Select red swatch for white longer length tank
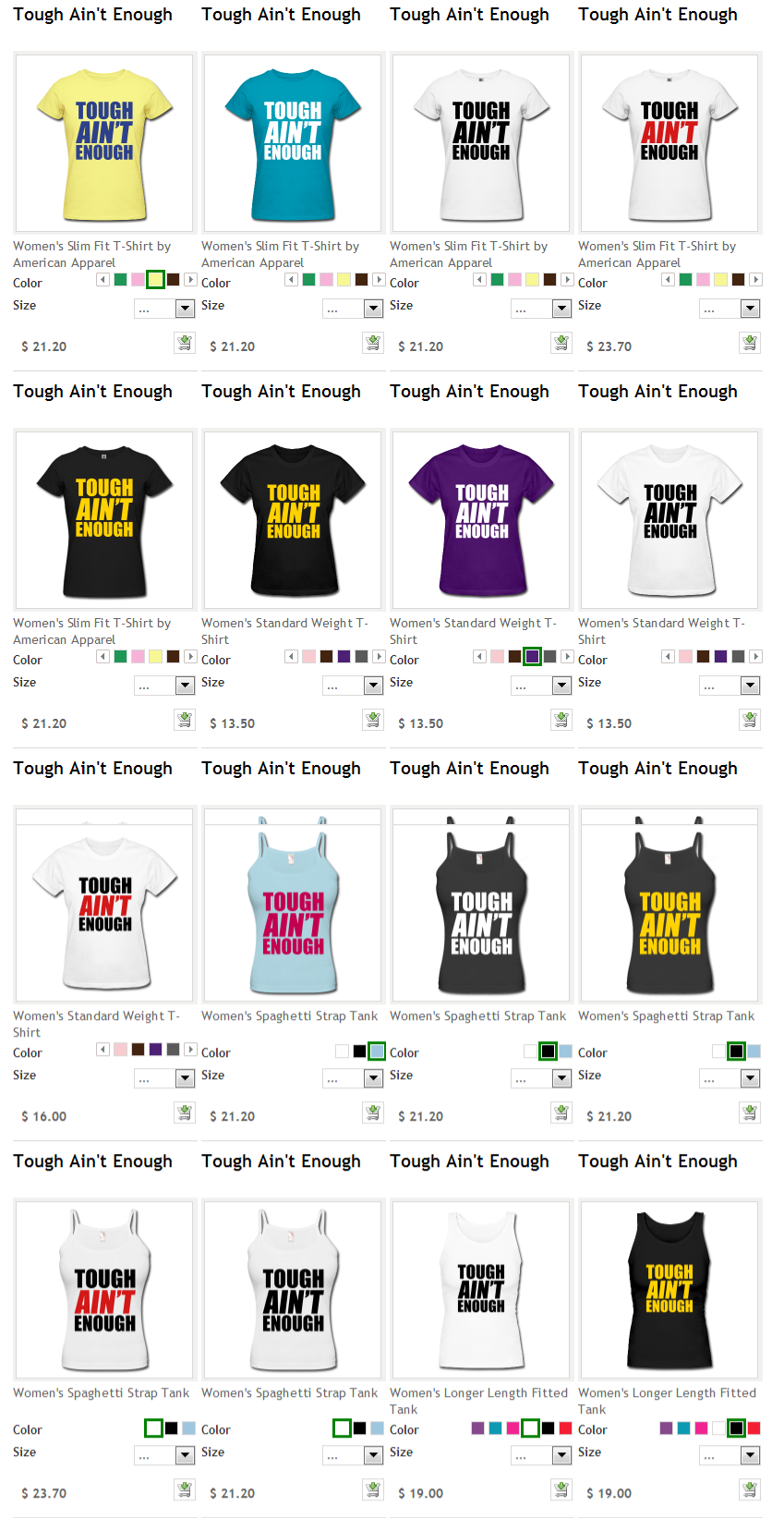The height and width of the screenshot is (1518, 784). point(565,1427)
